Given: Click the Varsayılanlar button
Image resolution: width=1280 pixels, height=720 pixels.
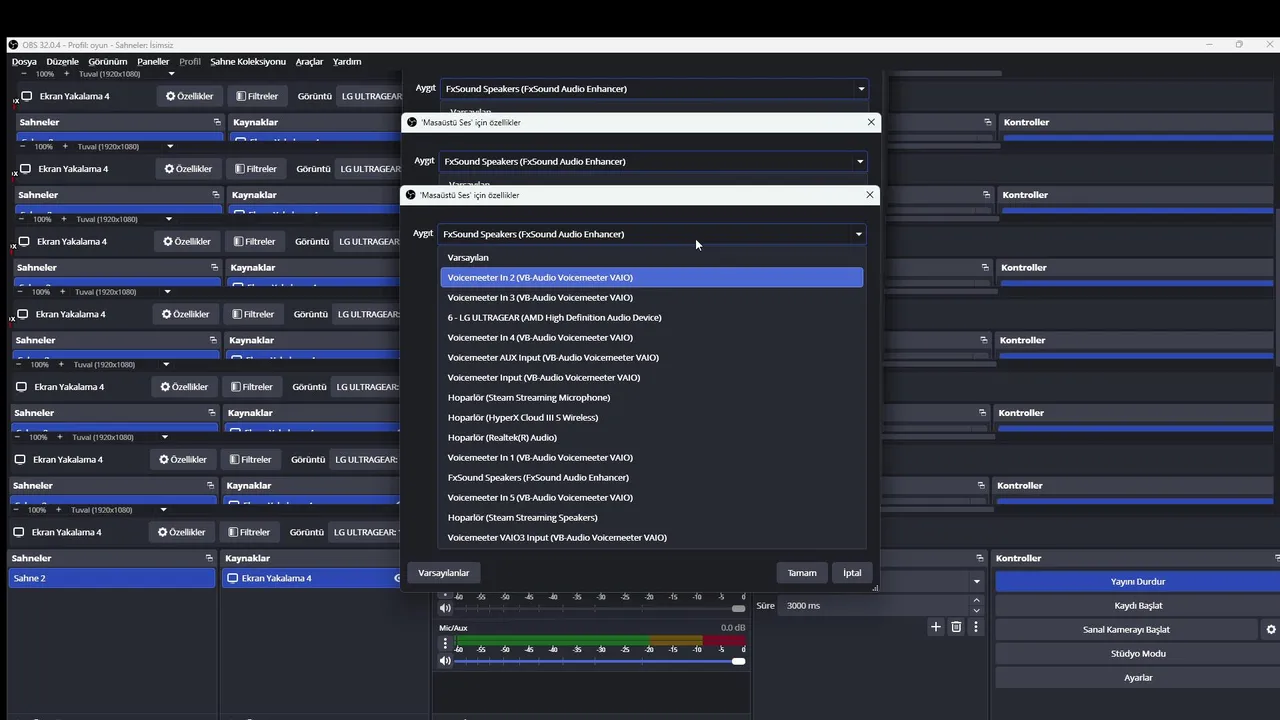Looking at the screenshot, I should (443, 573).
